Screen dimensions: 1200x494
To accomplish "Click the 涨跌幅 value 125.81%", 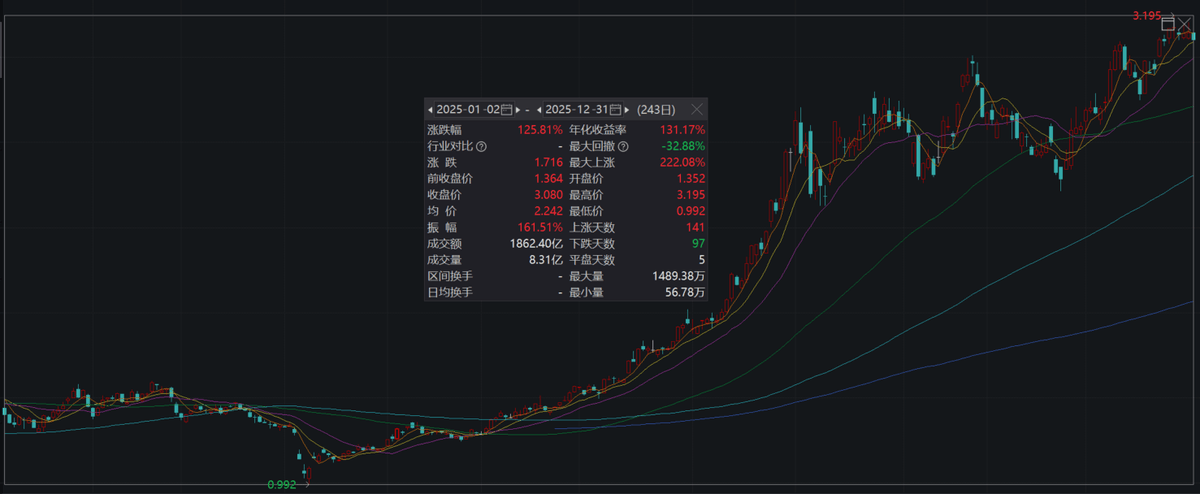I will point(539,130).
